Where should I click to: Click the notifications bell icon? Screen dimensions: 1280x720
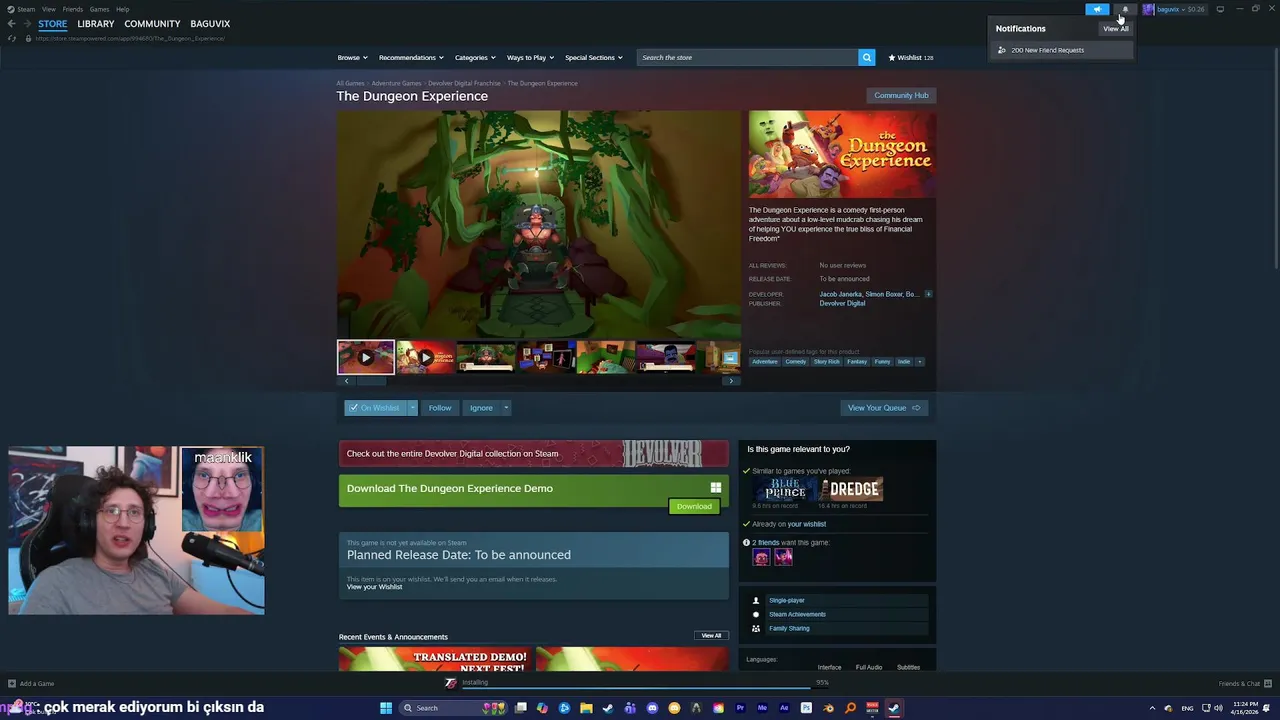[x=1125, y=9]
